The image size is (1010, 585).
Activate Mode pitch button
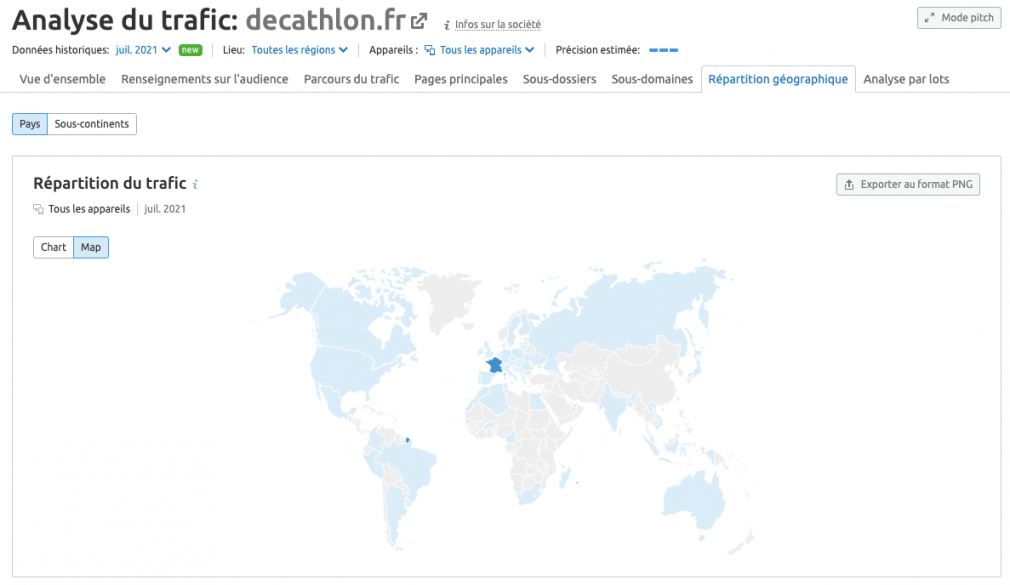click(x=958, y=17)
